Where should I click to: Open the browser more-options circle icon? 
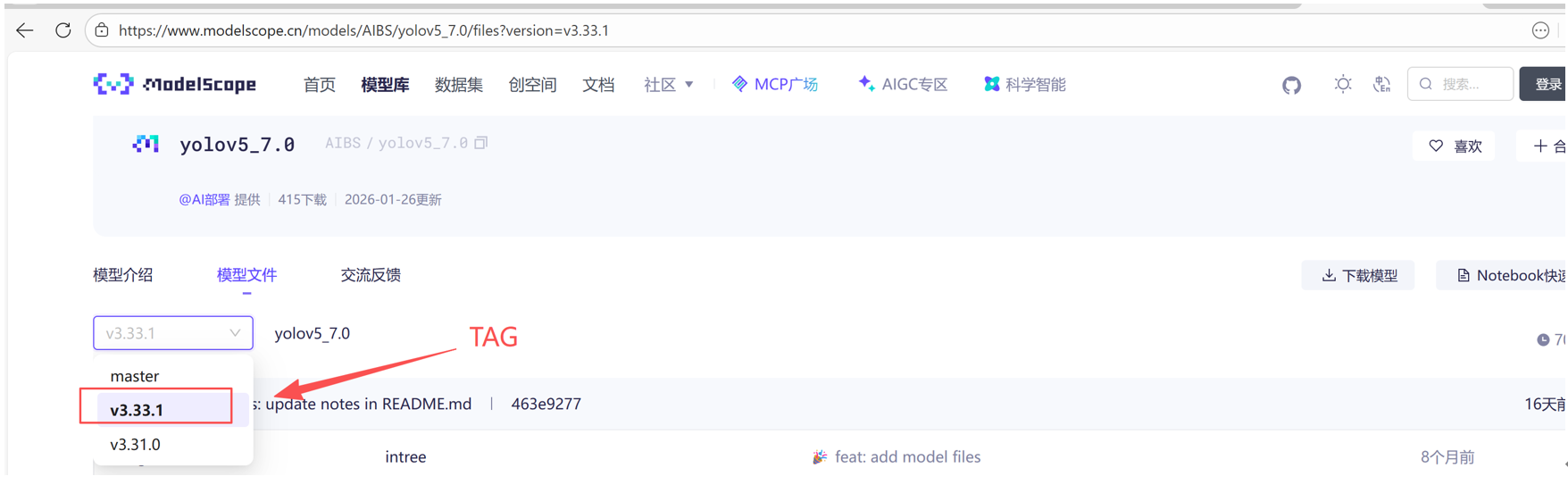coord(1540,30)
